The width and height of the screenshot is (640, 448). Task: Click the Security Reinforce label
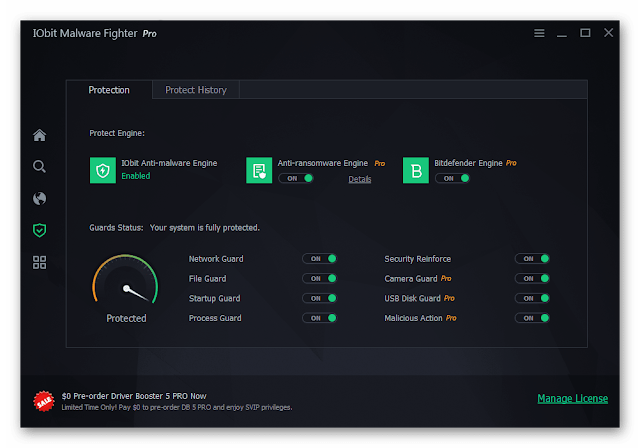418,259
